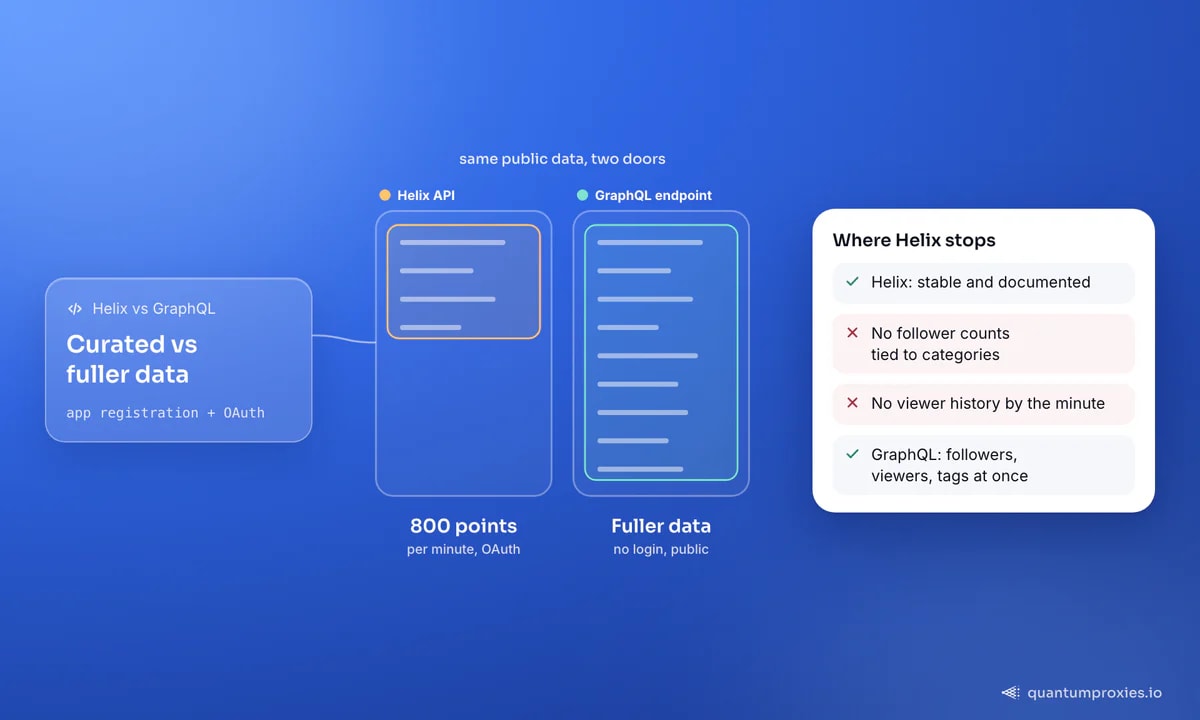Click the 'Helix API' label
Screen dimensions: 1200x720
[x=426, y=195]
